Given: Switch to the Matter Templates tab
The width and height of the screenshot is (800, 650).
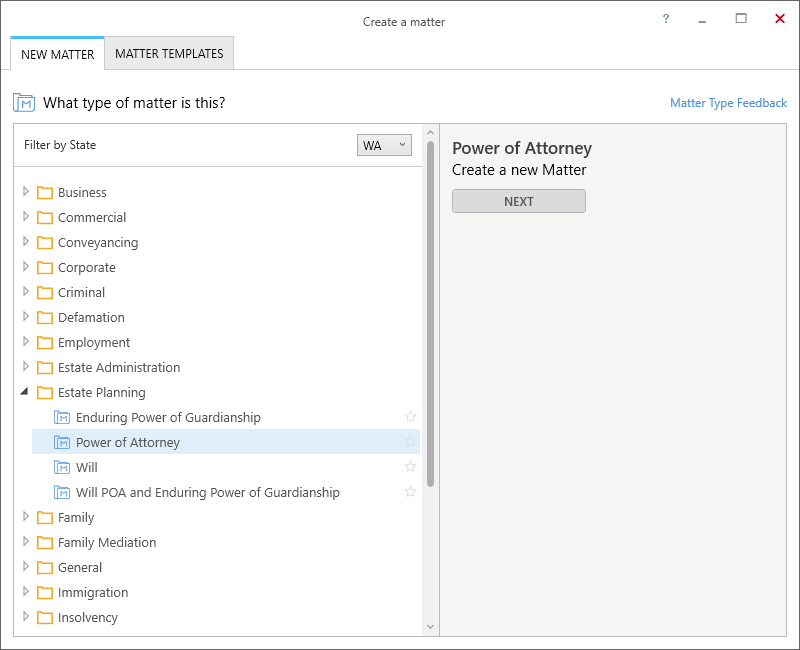Looking at the screenshot, I should [169, 54].
